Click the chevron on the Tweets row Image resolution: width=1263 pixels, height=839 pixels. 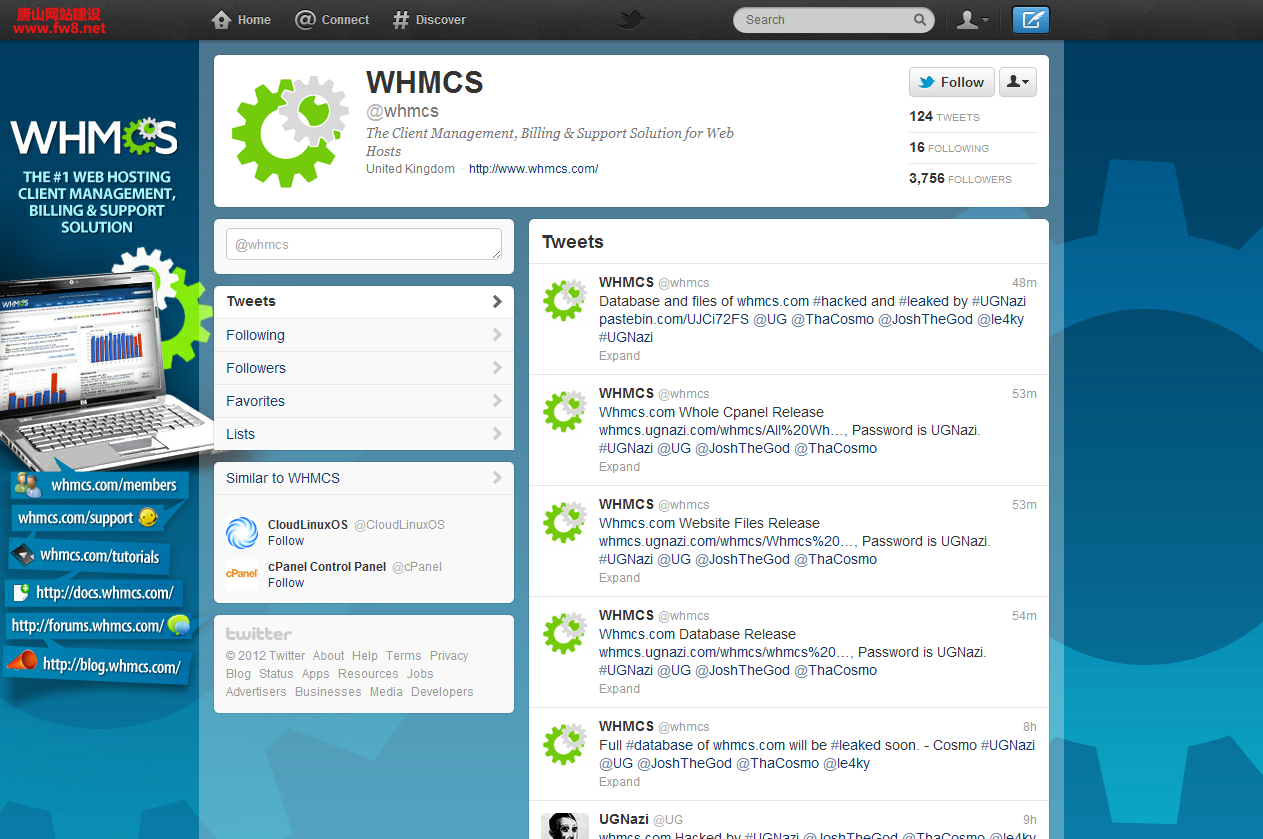pyautogui.click(x=497, y=302)
